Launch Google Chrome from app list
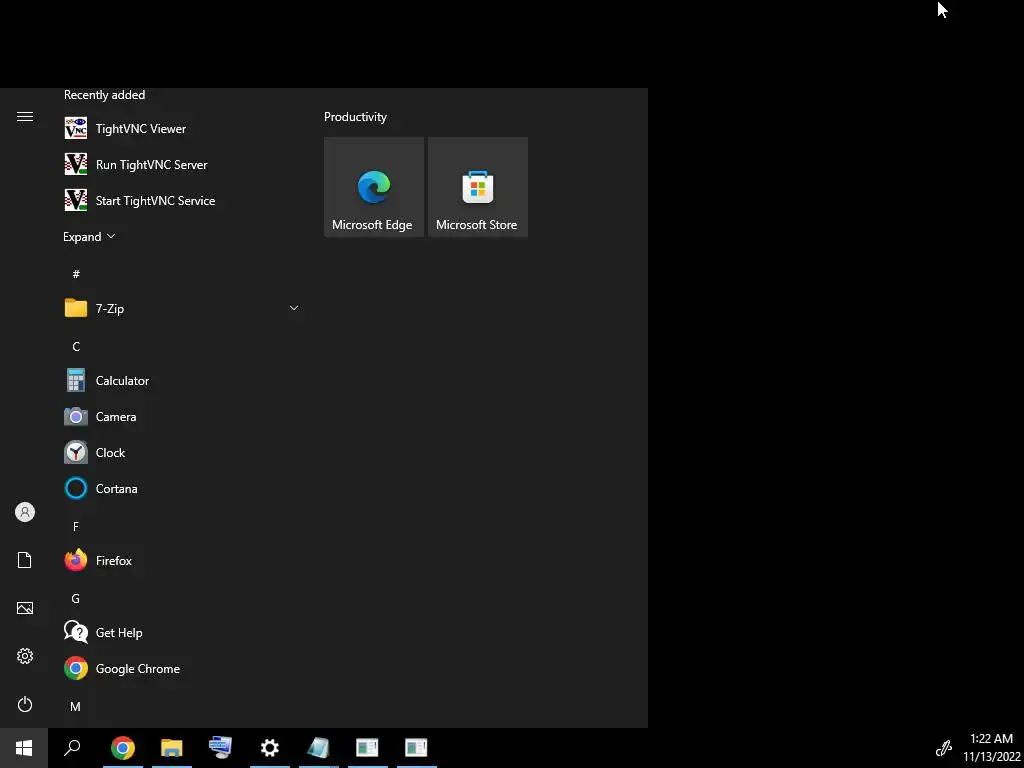Image resolution: width=1024 pixels, height=768 pixels. [x=182, y=669]
